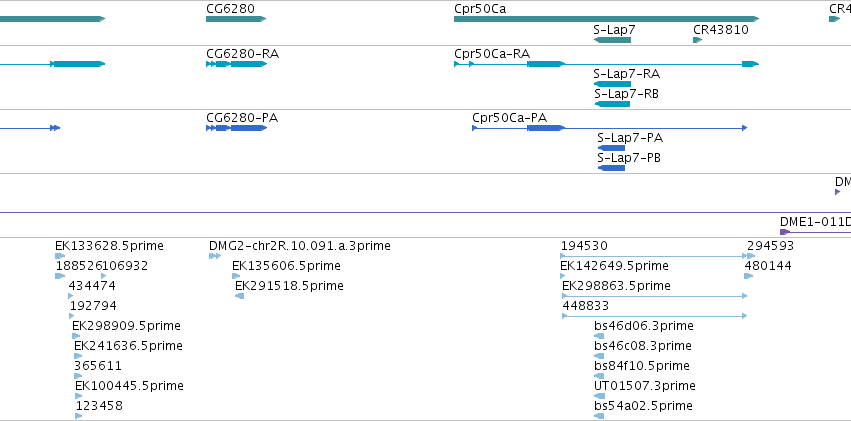Image resolution: width=851 pixels, height=421 pixels.
Task: Select transcript CG6280-RA
Action: [236, 64]
